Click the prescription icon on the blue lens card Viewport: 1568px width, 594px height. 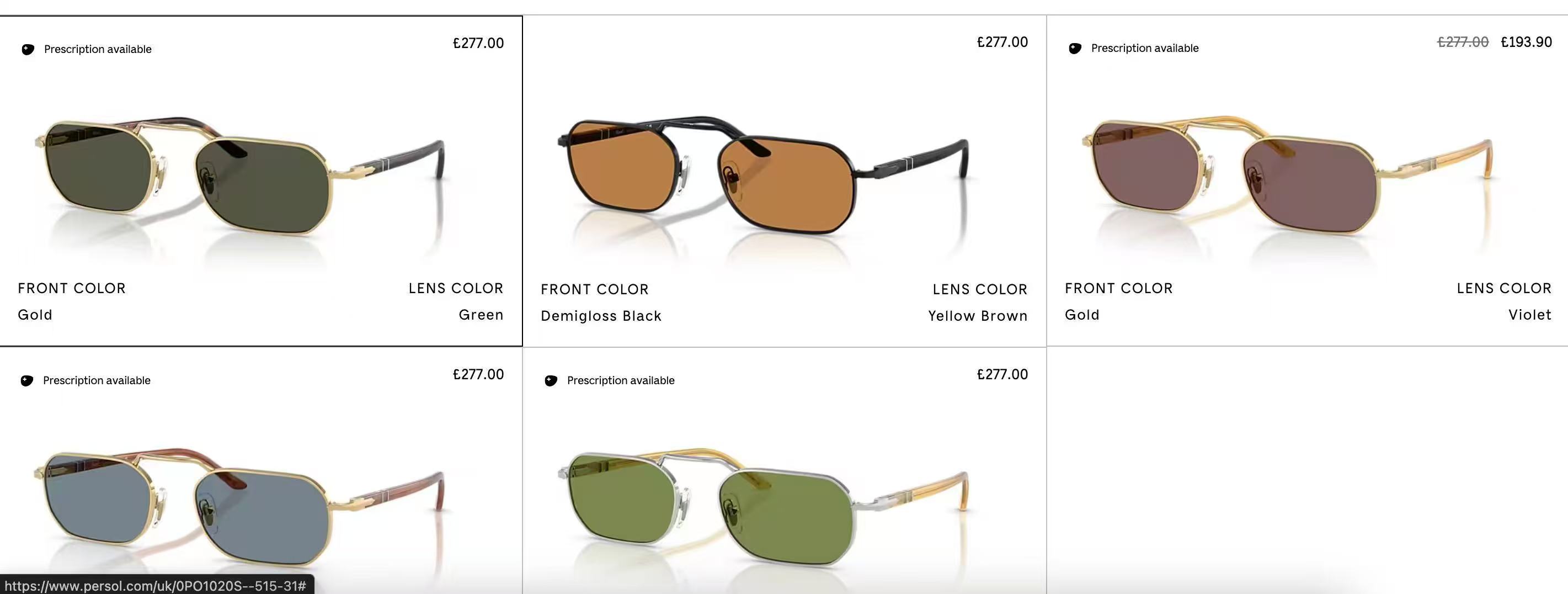click(x=27, y=381)
